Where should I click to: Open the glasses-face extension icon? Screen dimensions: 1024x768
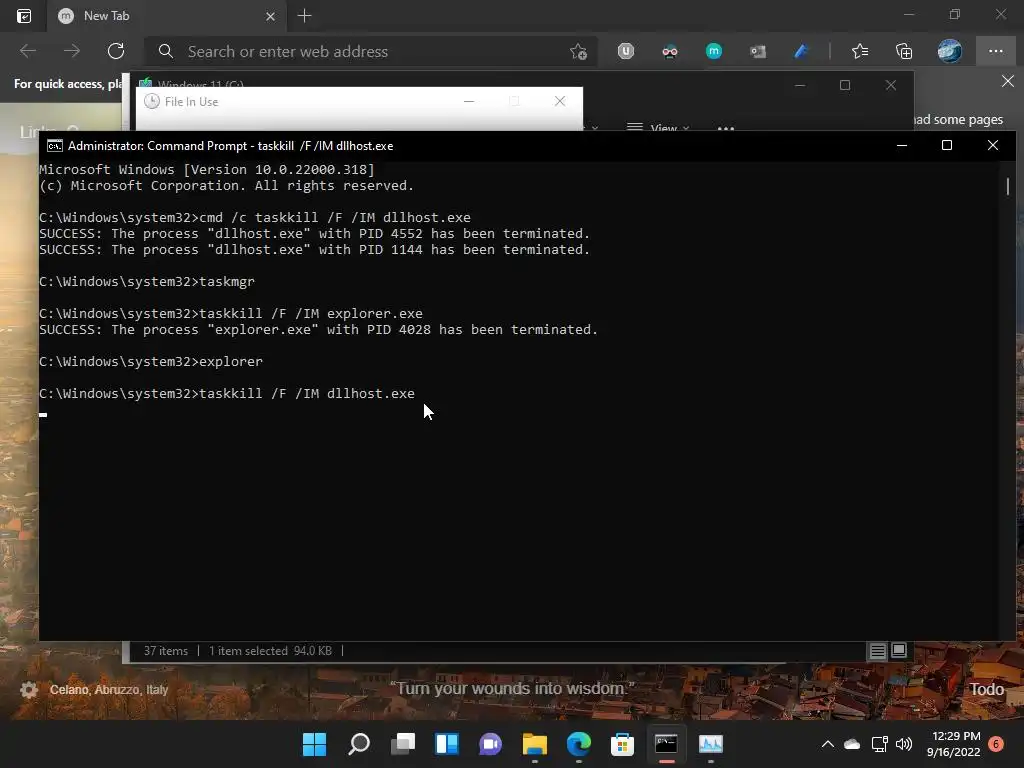pyautogui.click(x=669, y=51)
